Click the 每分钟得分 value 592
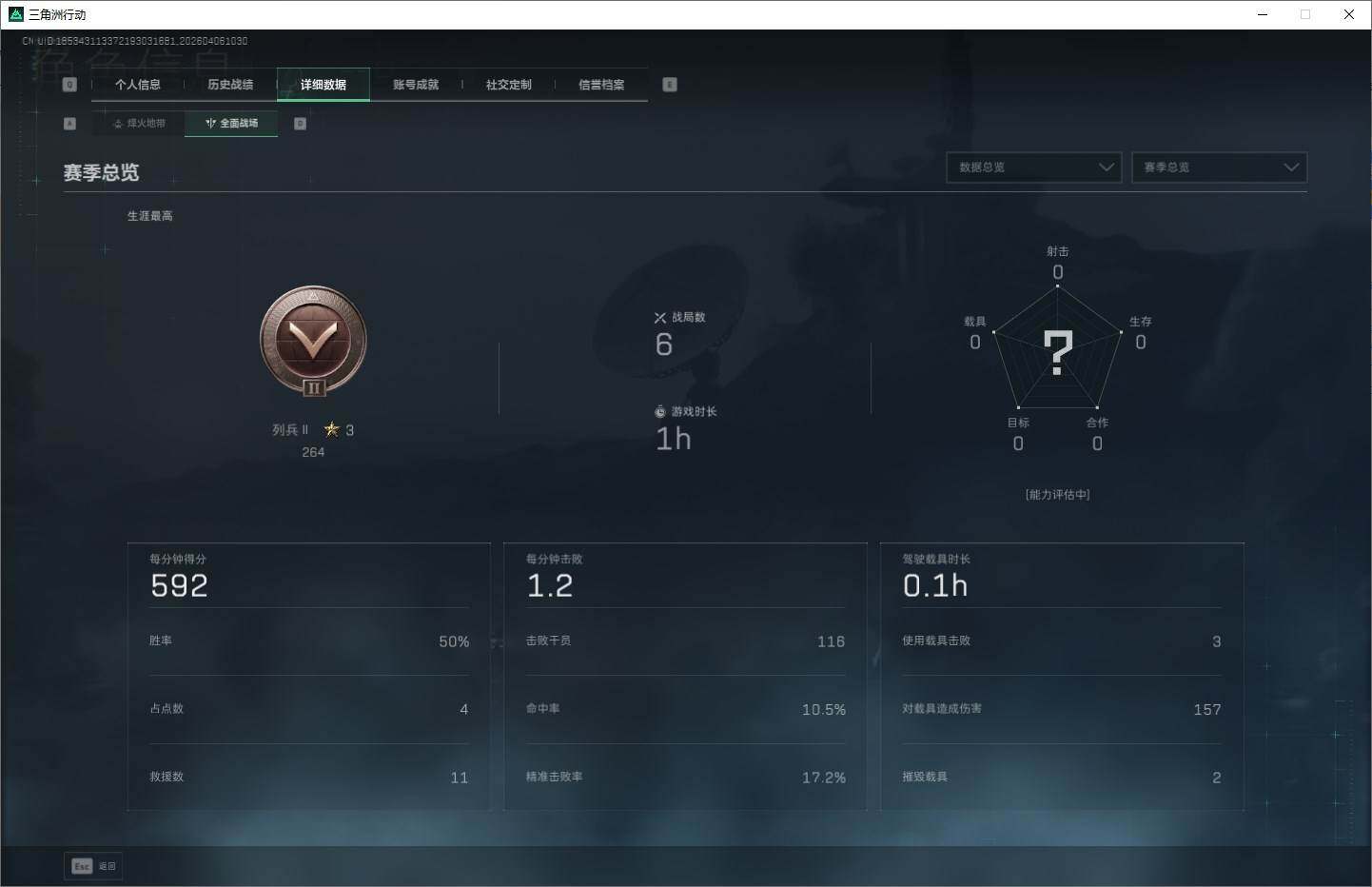 tap(179, 585)
